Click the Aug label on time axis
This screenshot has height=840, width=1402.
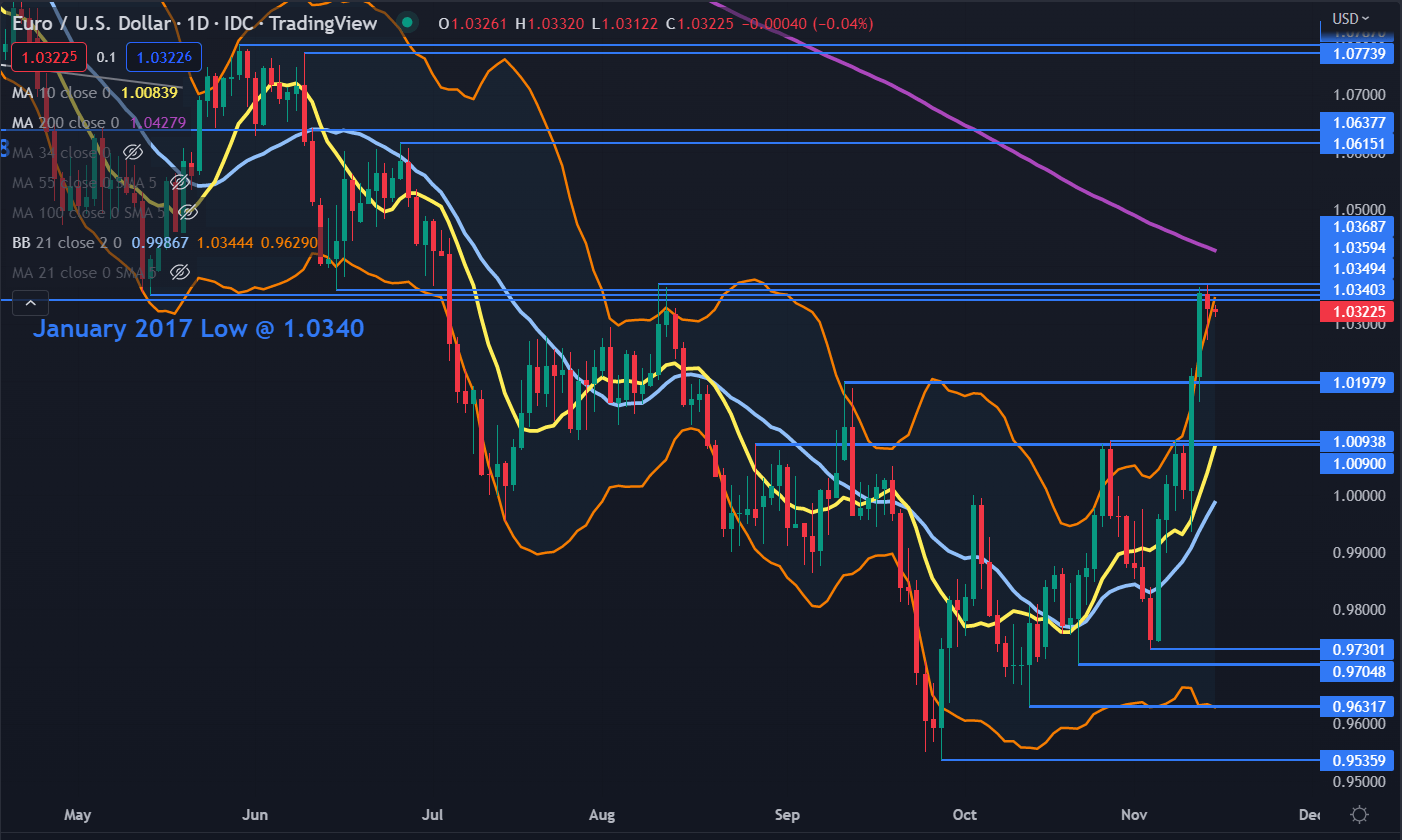602,814
